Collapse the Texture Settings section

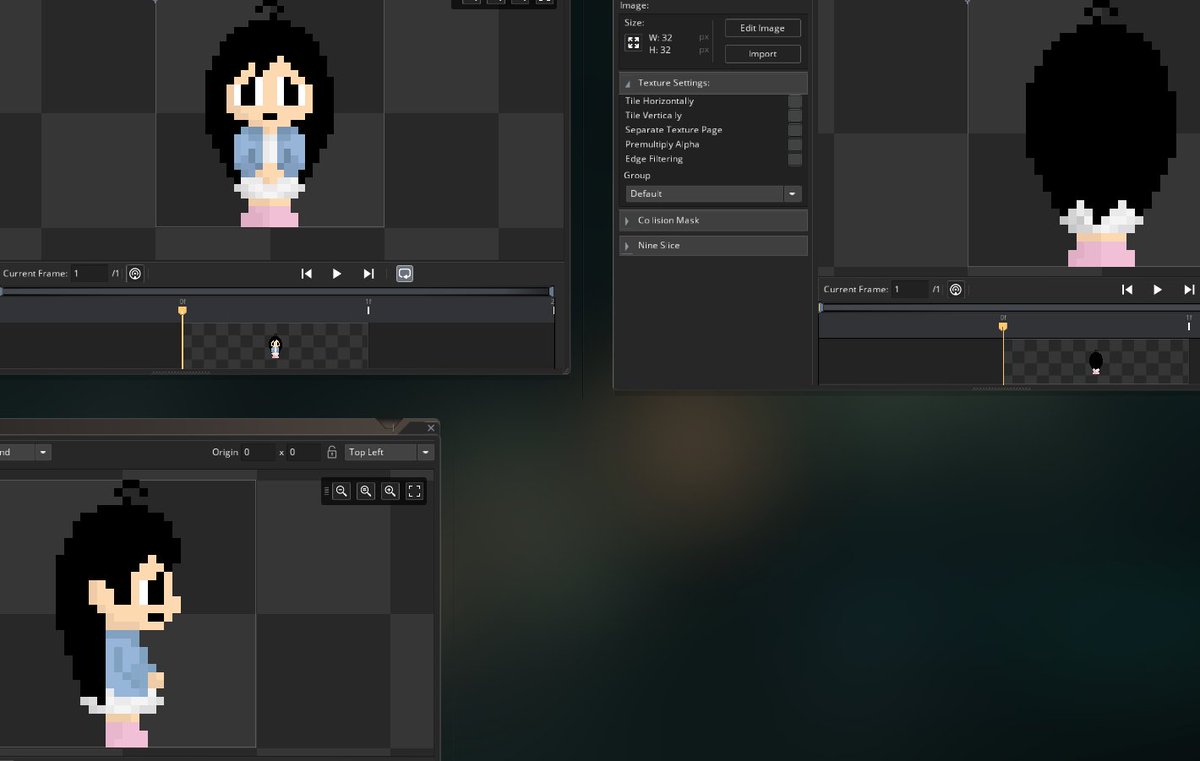(x=714, y=82)
